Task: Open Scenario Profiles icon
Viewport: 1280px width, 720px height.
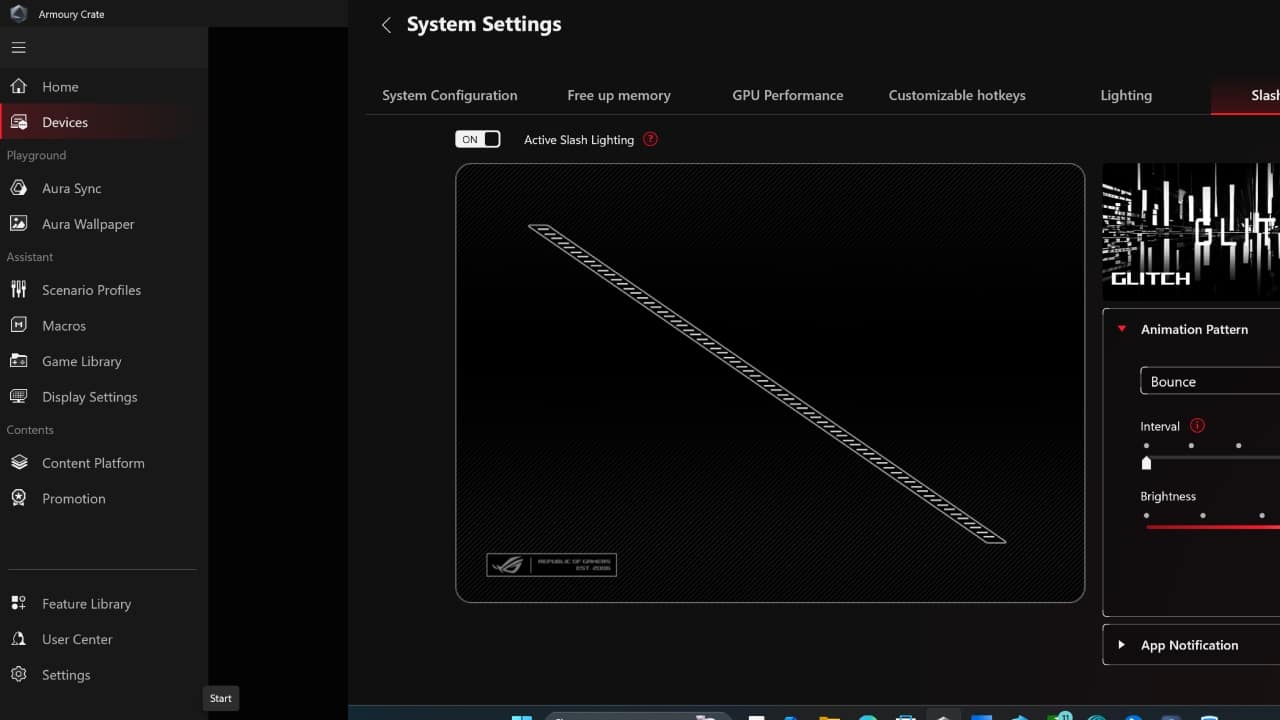Action: (x=18, y=290)
